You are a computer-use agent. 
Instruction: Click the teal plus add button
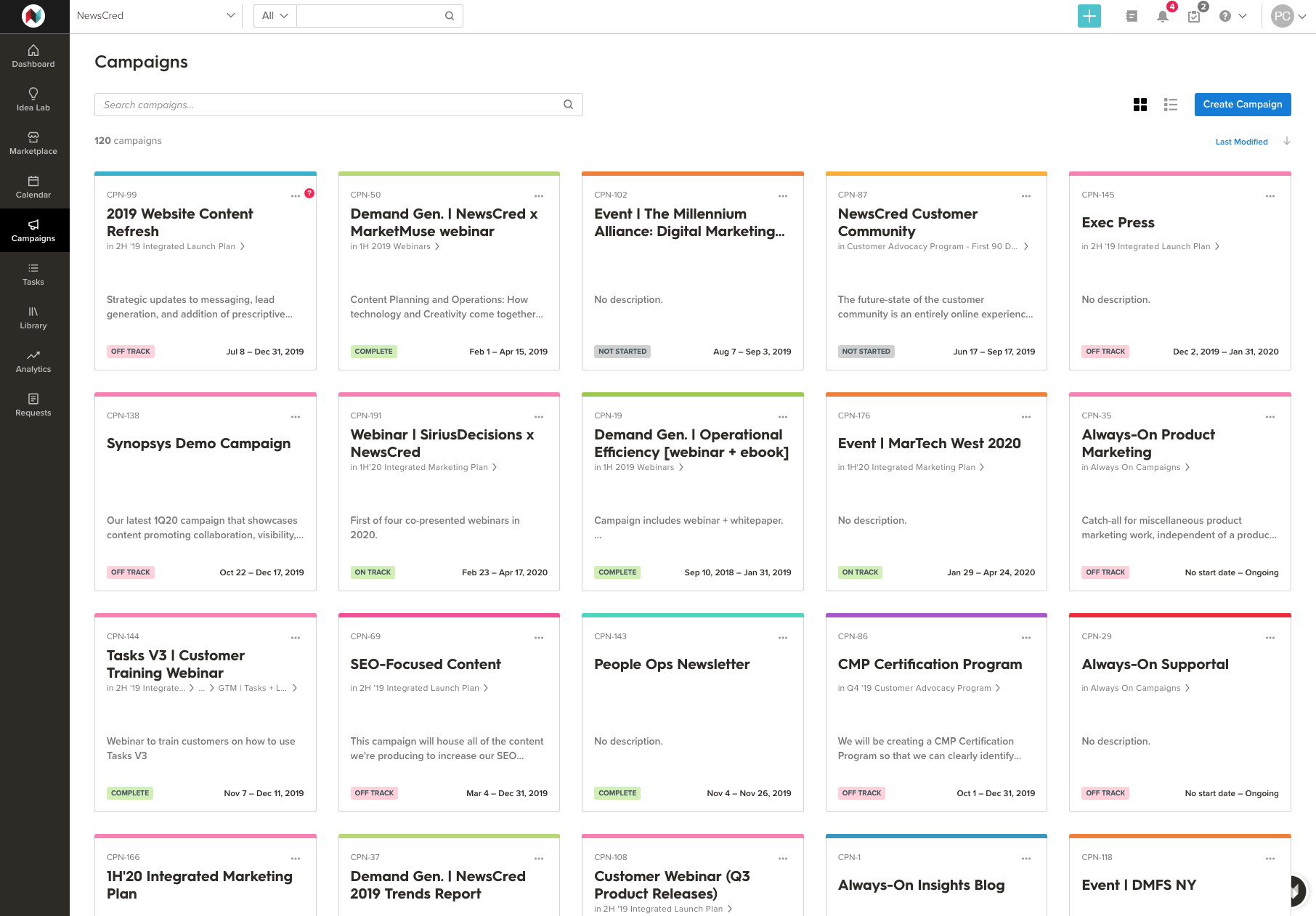pyautogui.click(x=1089, y=16)
